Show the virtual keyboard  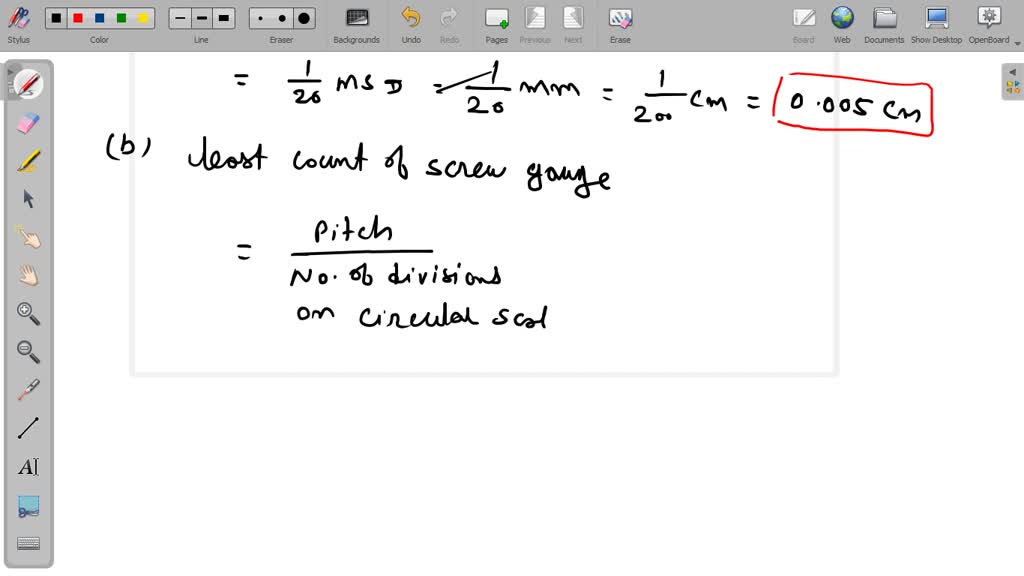[x=27, y=542]
